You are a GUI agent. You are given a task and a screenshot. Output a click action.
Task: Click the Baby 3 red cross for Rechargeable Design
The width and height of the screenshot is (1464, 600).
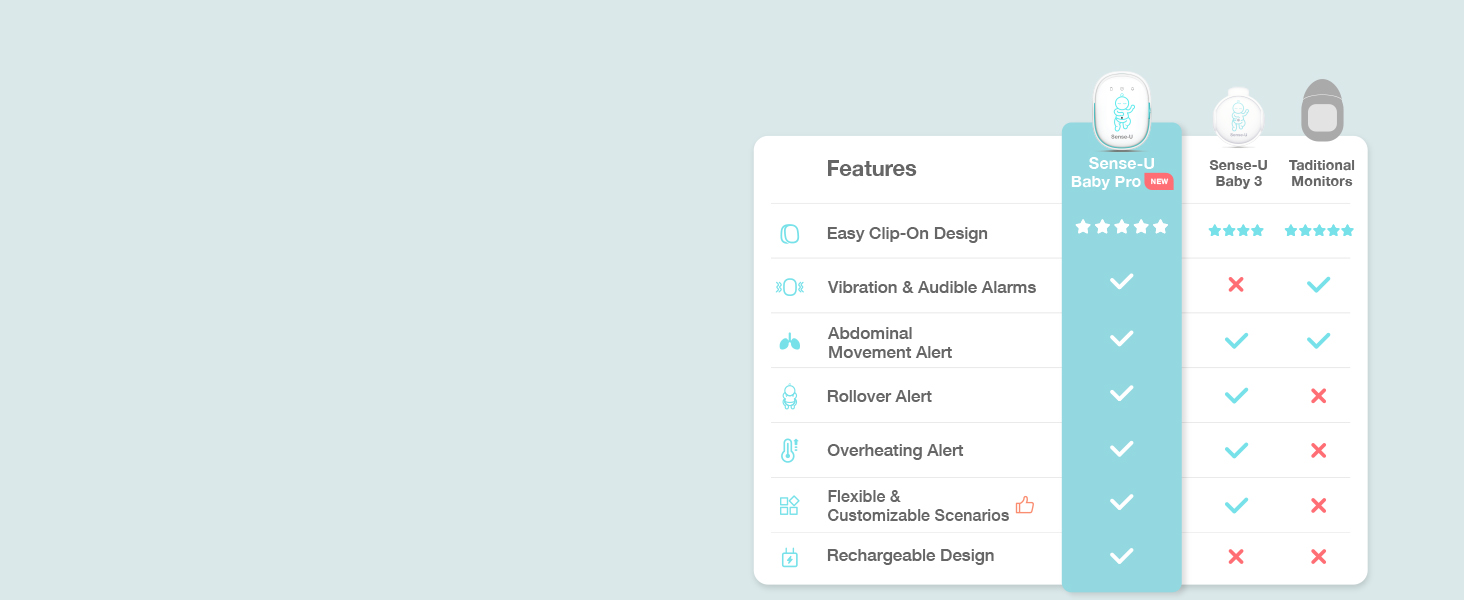click(1236, 557)
